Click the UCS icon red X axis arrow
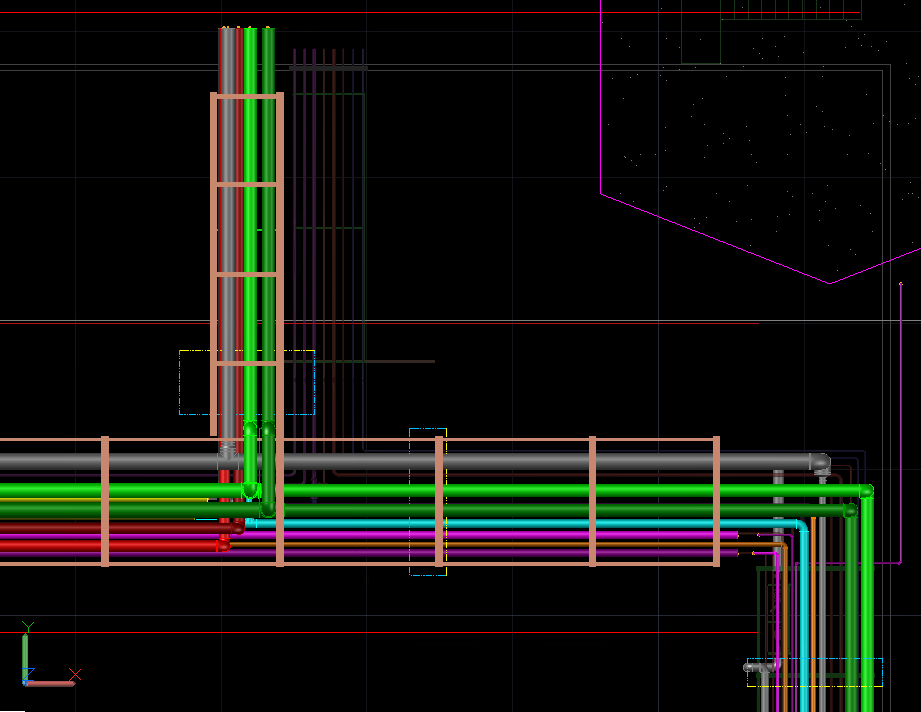Image resolution: width=921 pixels, height=712 pixels. (52, 683)
